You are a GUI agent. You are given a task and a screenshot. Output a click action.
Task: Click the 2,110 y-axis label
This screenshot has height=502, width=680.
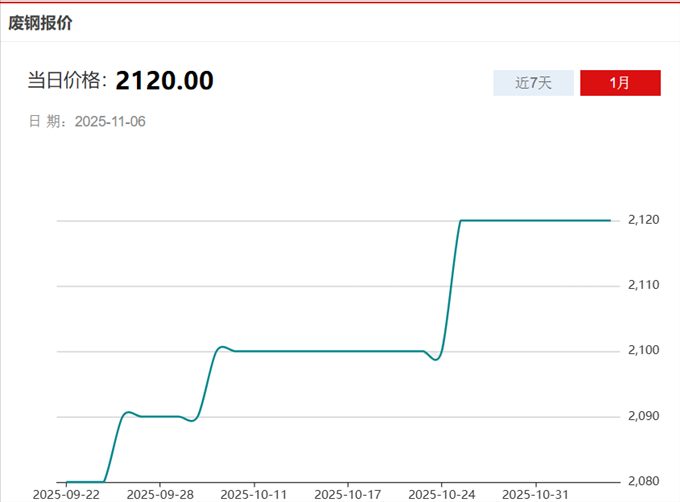643,286
